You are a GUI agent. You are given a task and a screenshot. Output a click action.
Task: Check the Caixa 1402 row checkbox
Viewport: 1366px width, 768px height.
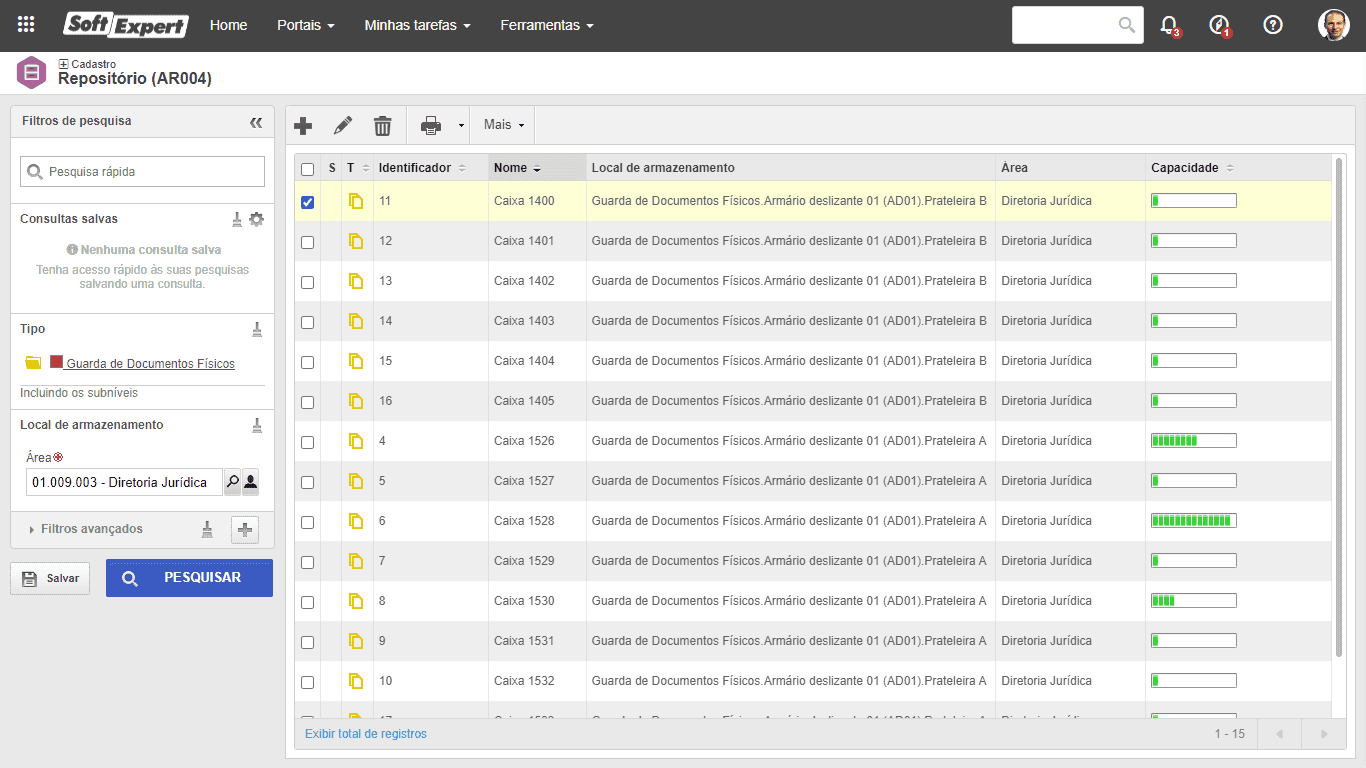(307, 282)
